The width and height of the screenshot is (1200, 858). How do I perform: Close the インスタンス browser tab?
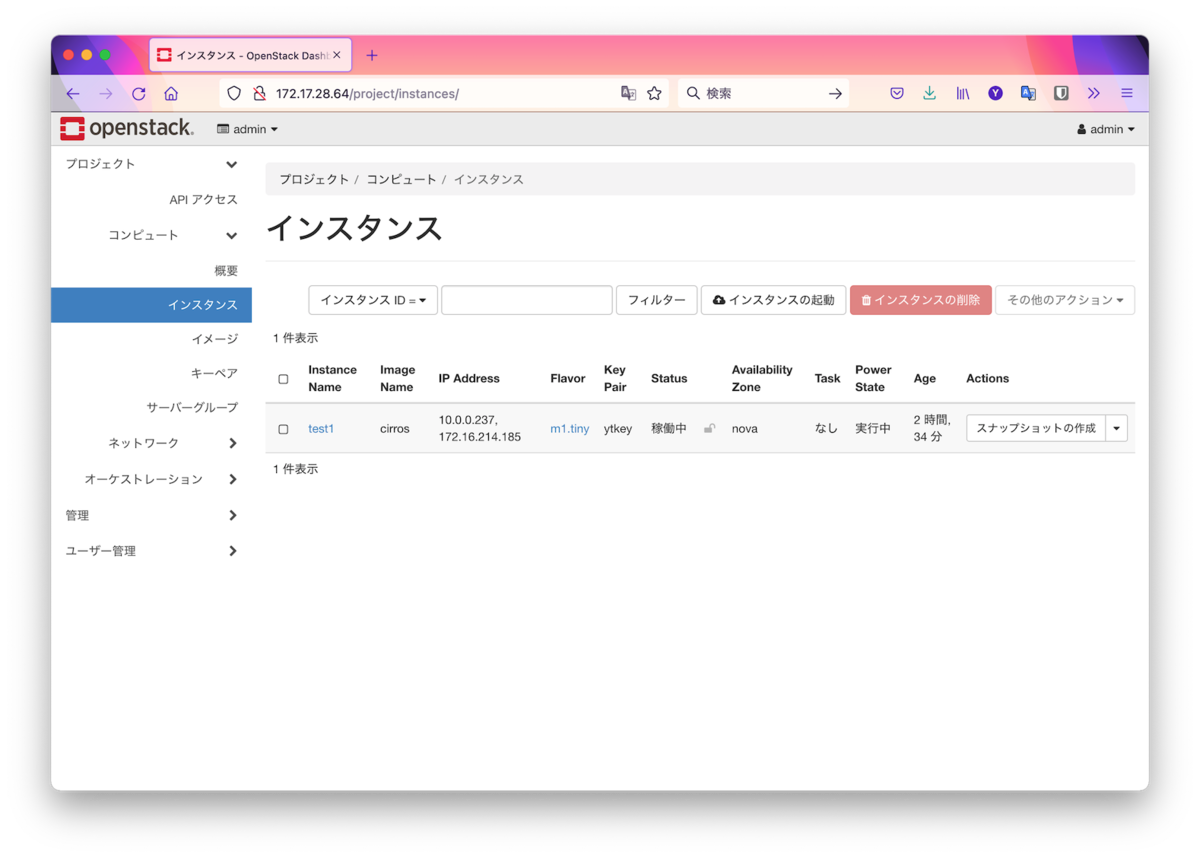[x=337, y=55]
